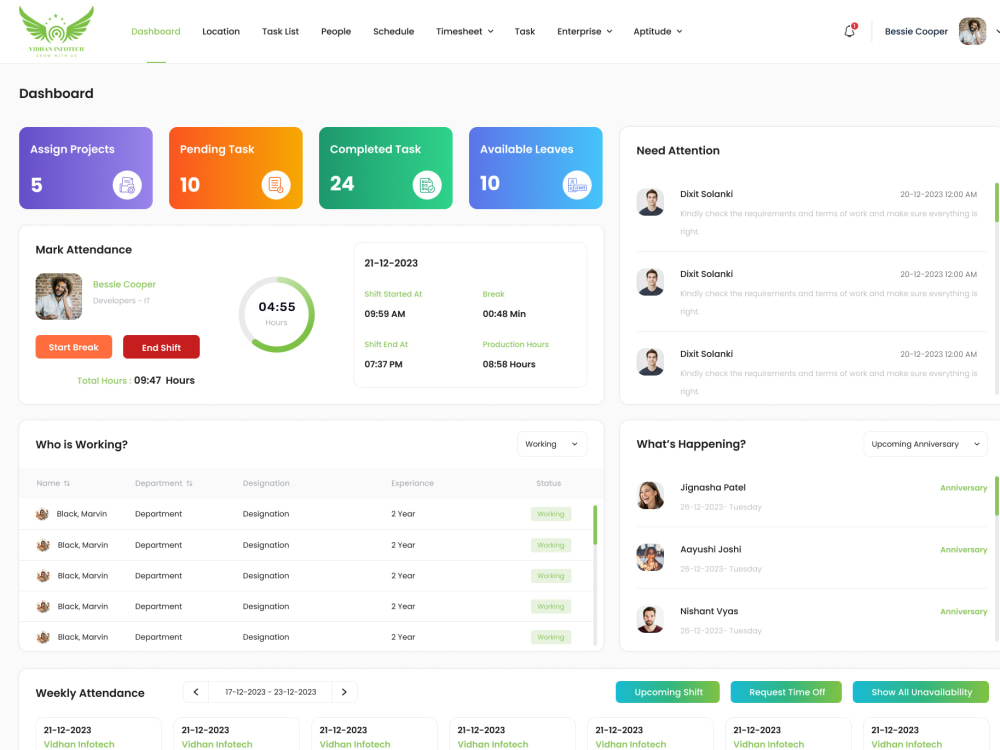This screenshot has width=1000, height=750.
Task: Click Nishant Vyas's name
Action: 709,611
